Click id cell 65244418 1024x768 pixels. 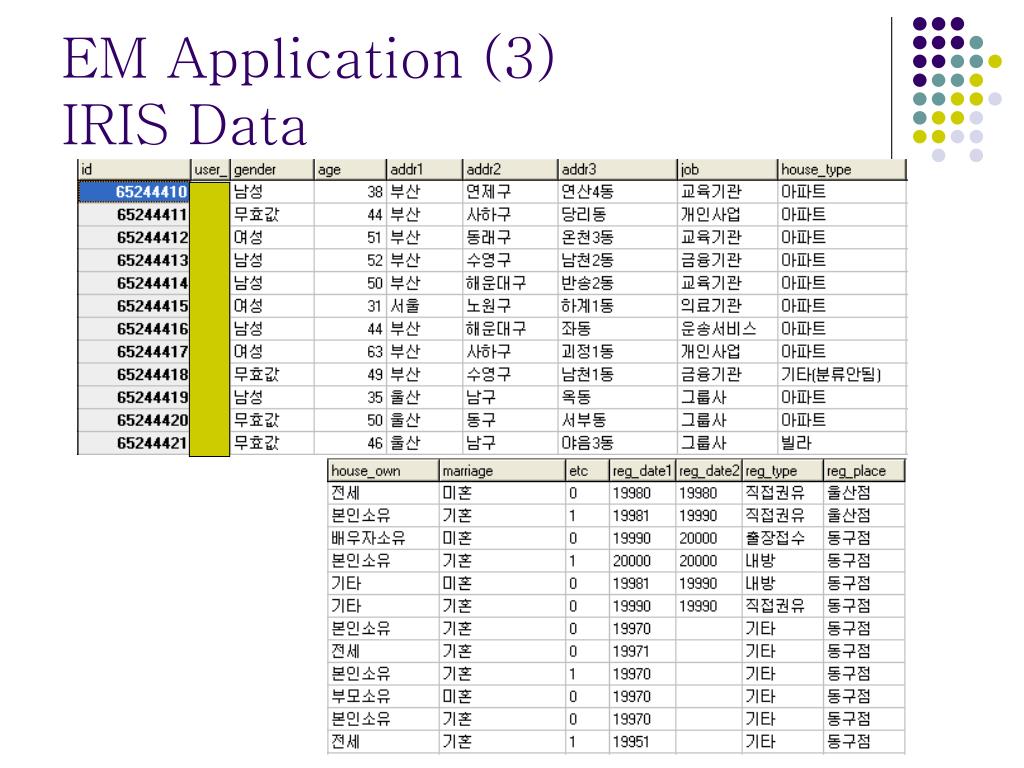pyautogui.click(x=134, y=375)
